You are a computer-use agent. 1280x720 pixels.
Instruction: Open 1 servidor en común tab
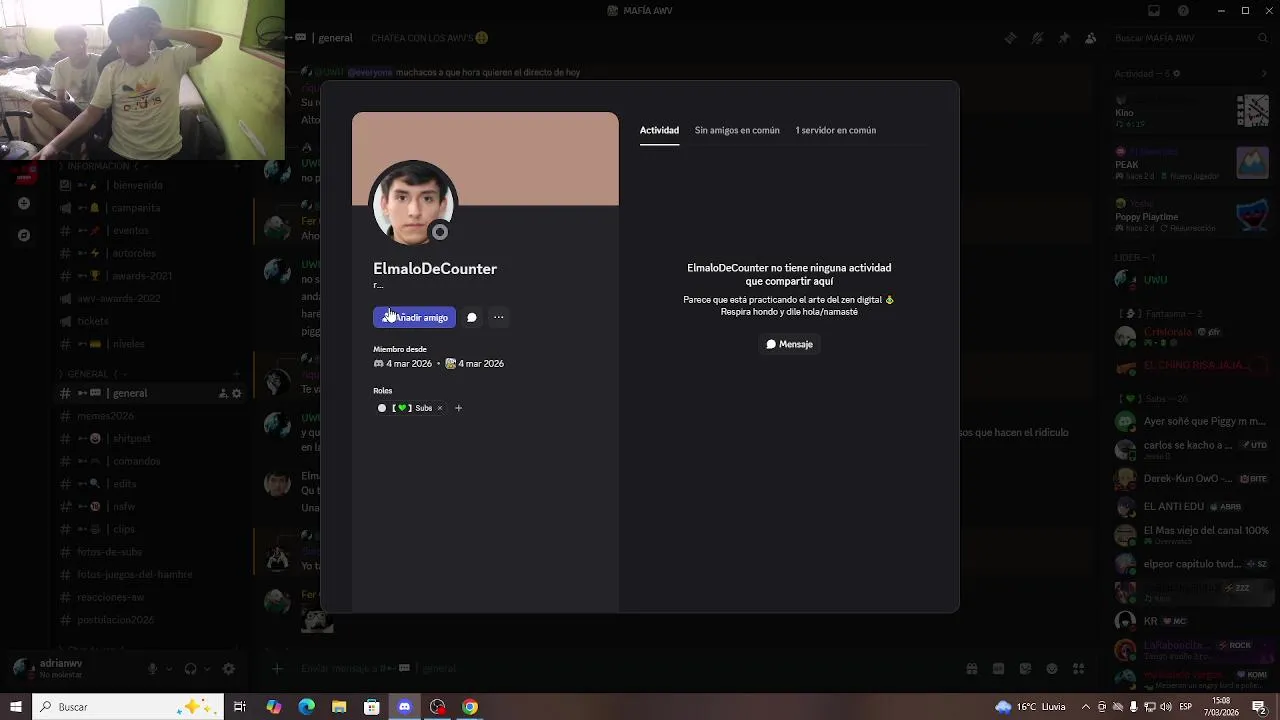(835, 130)
